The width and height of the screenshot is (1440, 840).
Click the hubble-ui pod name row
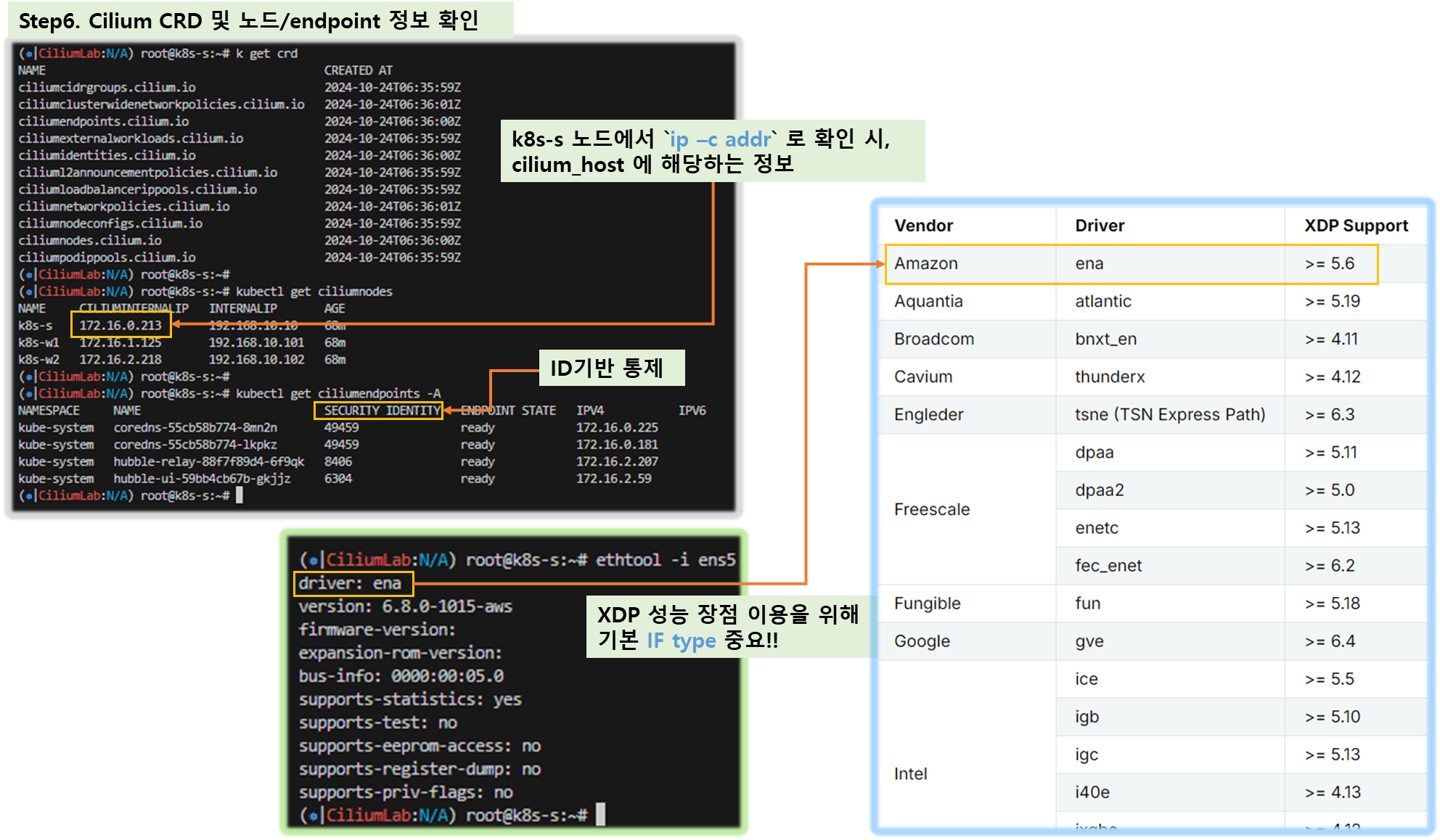pos(202,479)
